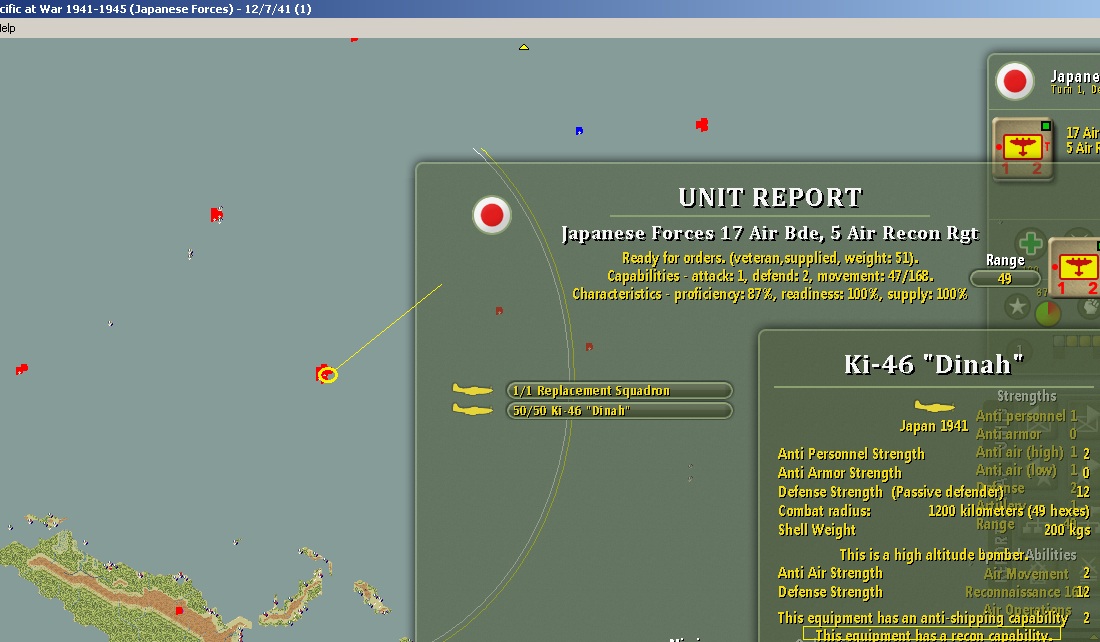Click the star icon in the side panel
1100x642 pixels.
coord(1017,306)
